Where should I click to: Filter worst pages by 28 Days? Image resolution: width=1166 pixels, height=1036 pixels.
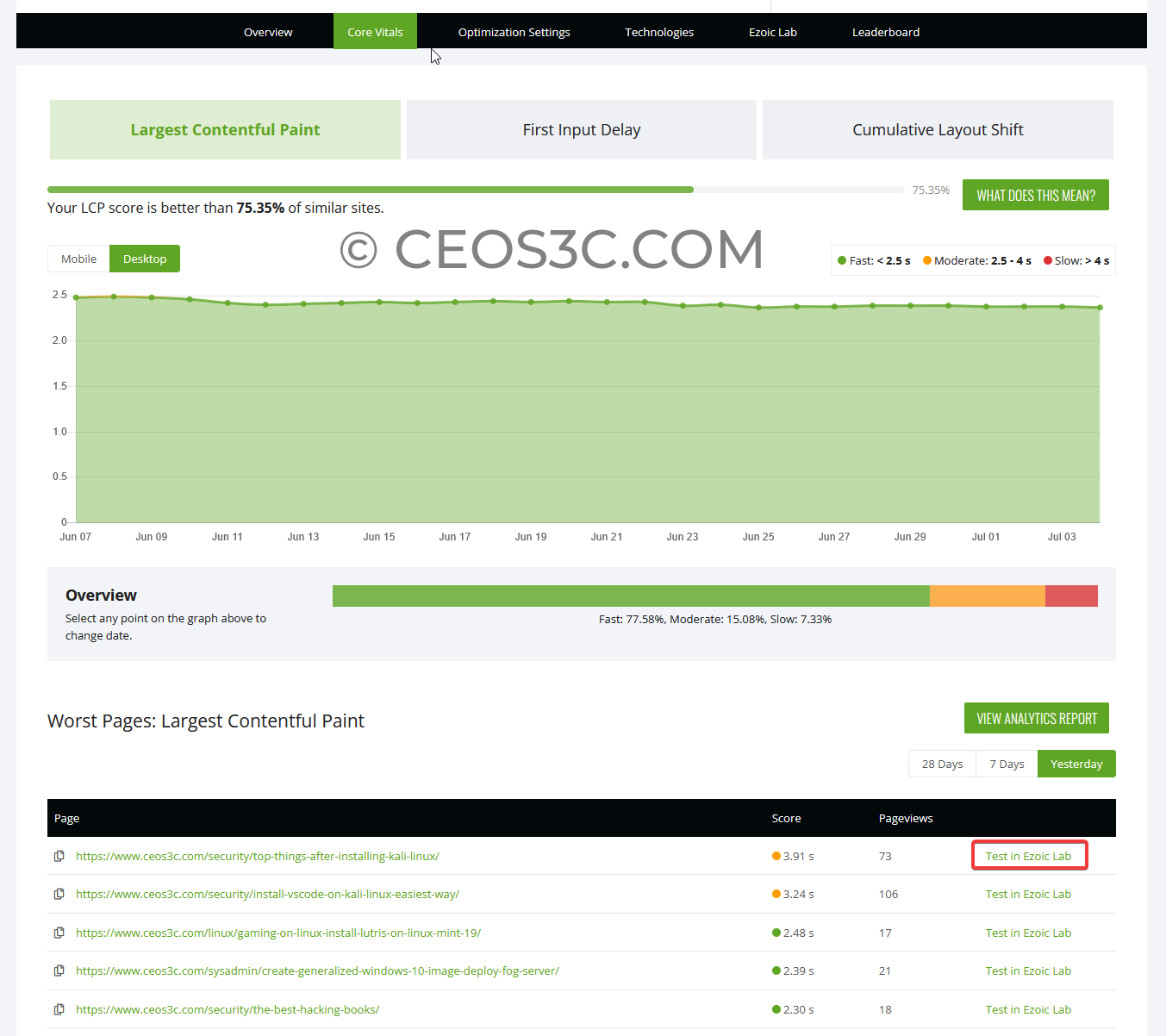(x=942, y=764)
